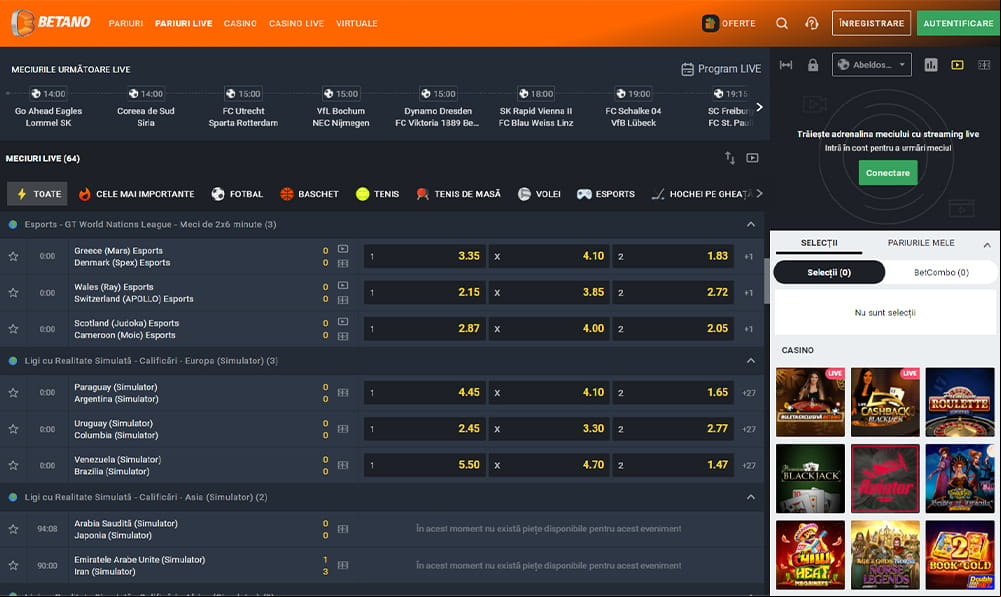The width and height of the screenshot is (1001, 597).
Task: Open scoreboard icon for Arabia Saudită vs Japonia
Action: pyautogui.click(x=343, y=529)
